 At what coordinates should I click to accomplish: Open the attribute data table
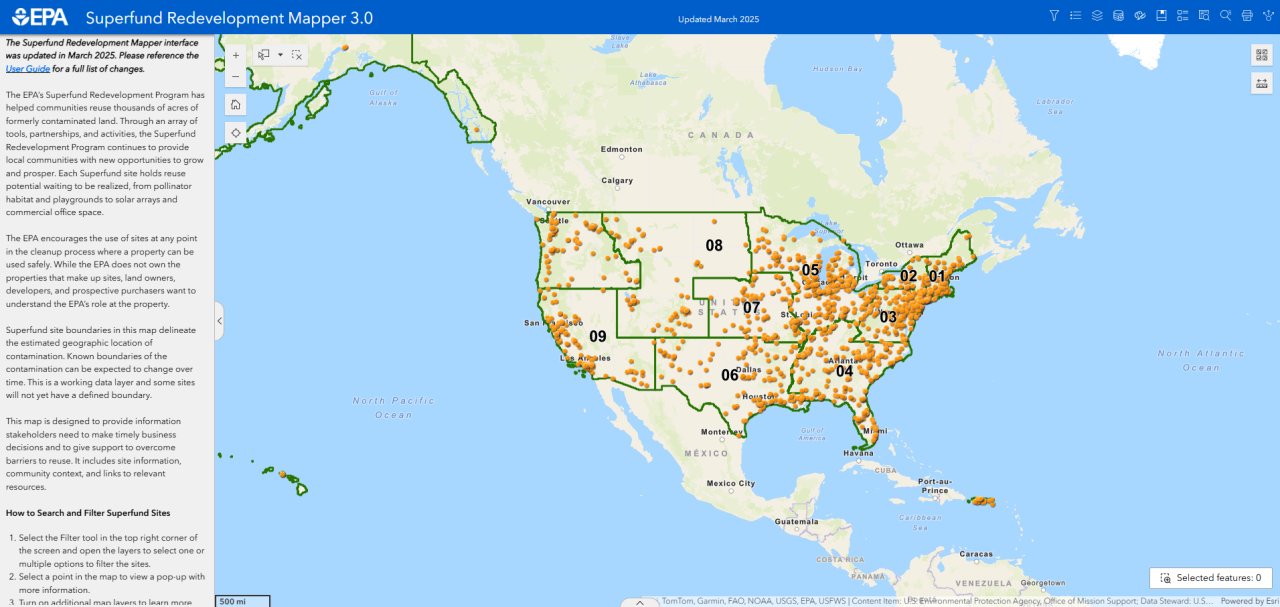[x=1119, y=15]
